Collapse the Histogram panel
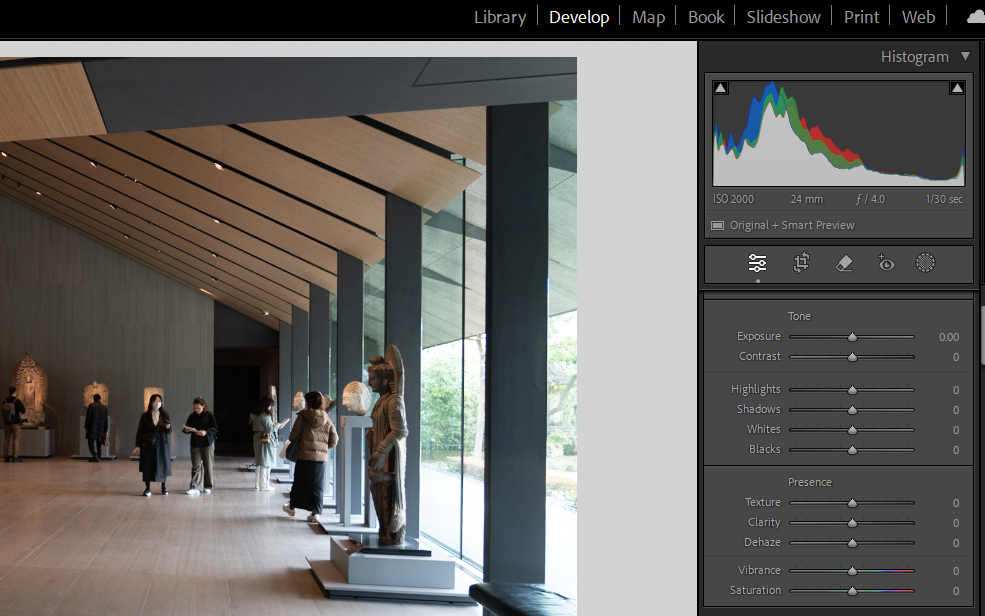This screenshot has width=985, height=616. 966,57
